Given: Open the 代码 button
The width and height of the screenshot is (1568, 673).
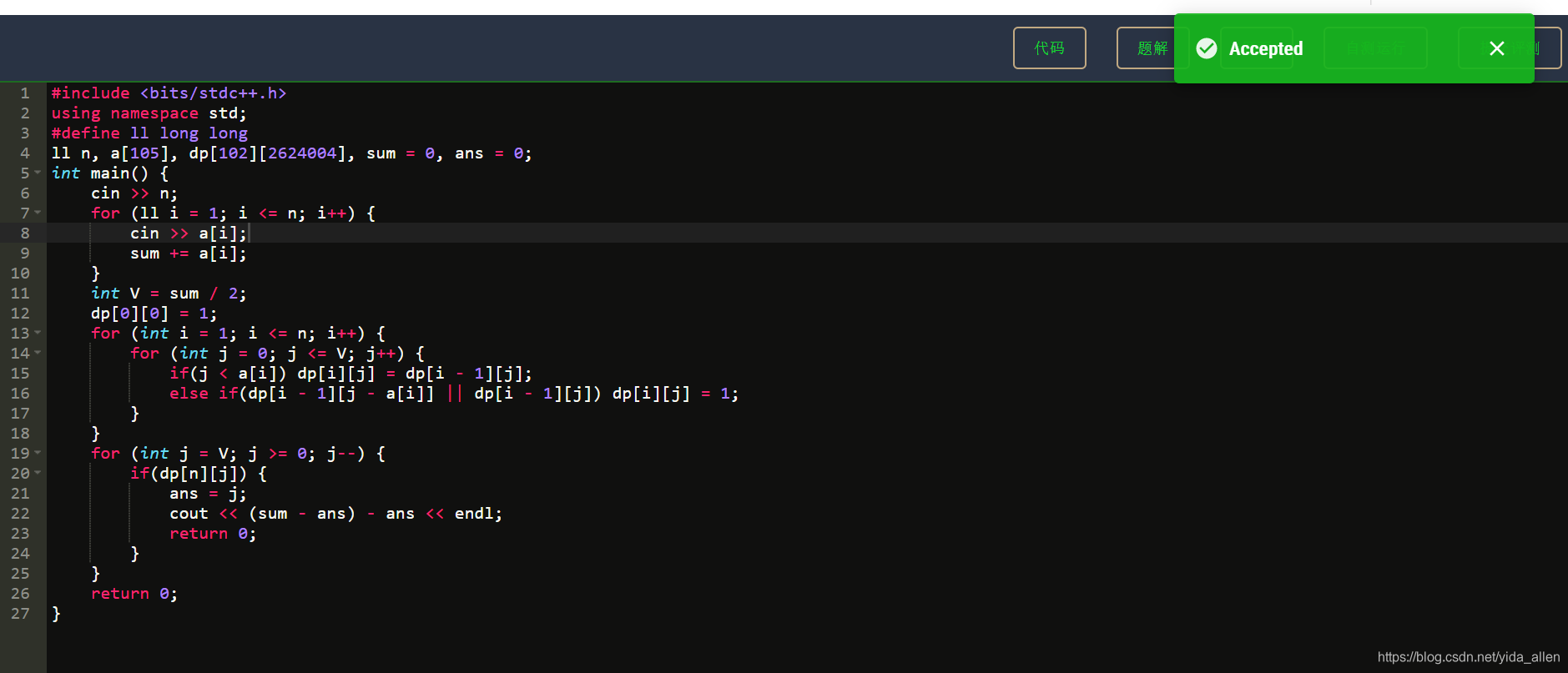Looking at the screenshot, I should pyautogui.click(x=1050, y=48).
